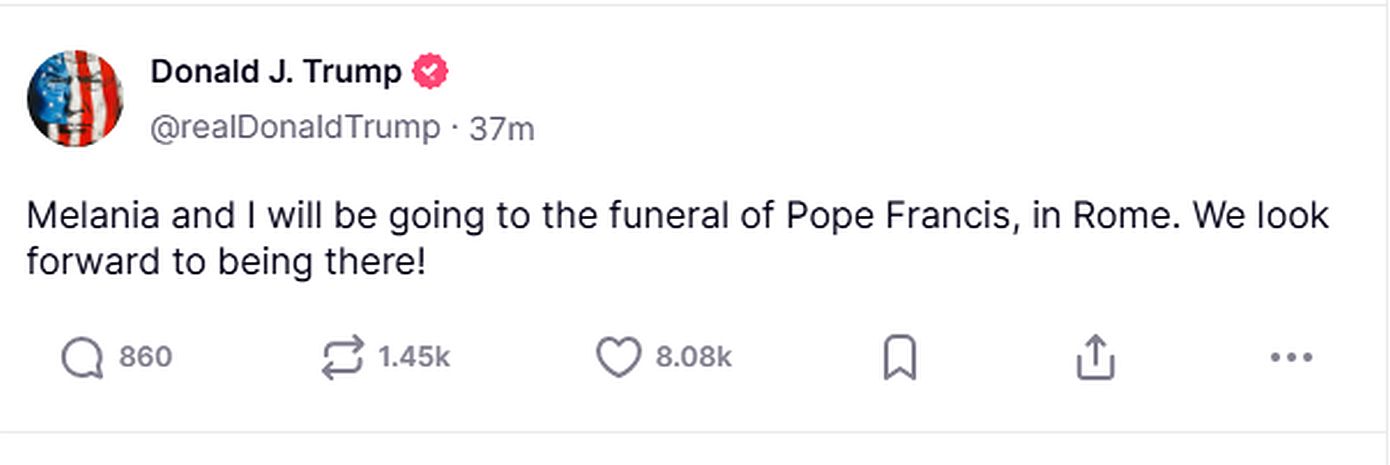This screenshot has width=1390, height=465.
Task: Click the 1.45k ReTruth count
Action: coord(414,357)
